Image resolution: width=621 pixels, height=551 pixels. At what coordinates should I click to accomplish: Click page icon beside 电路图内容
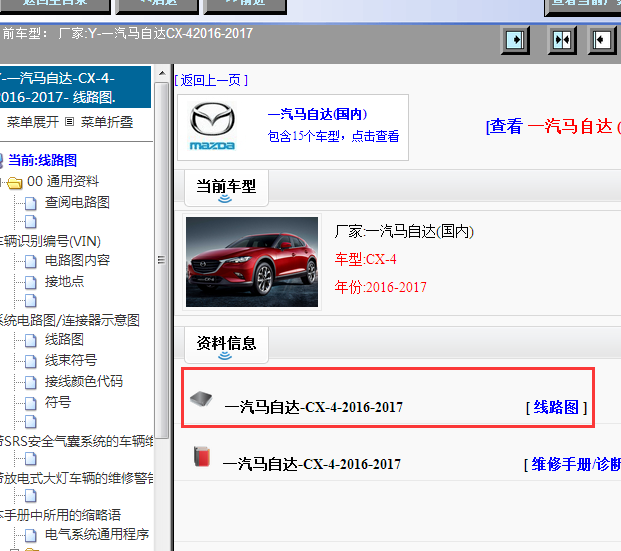pos(30,261)
